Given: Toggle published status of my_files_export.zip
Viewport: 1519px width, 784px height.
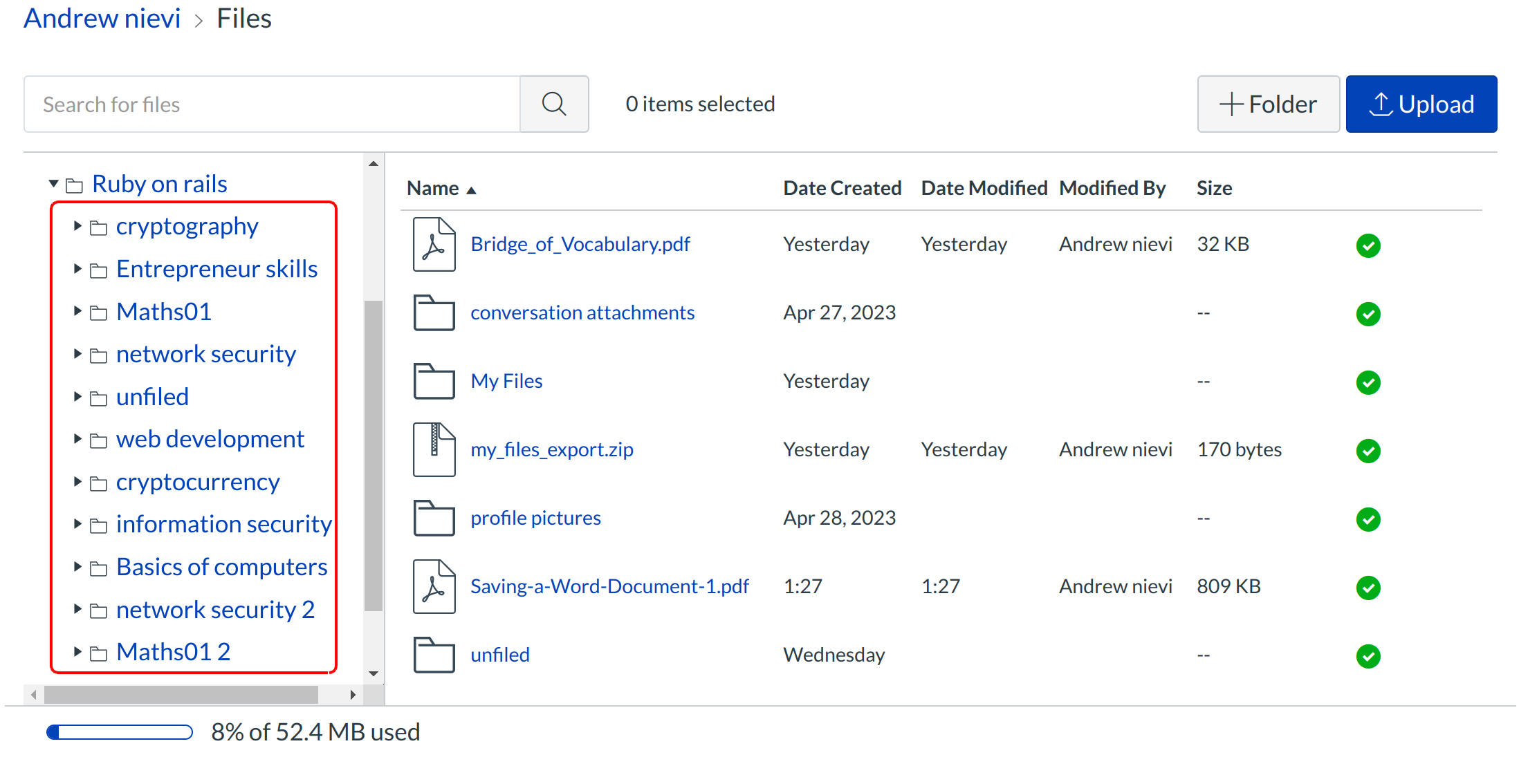Looking at the screenshot, I should [1368, 451].
